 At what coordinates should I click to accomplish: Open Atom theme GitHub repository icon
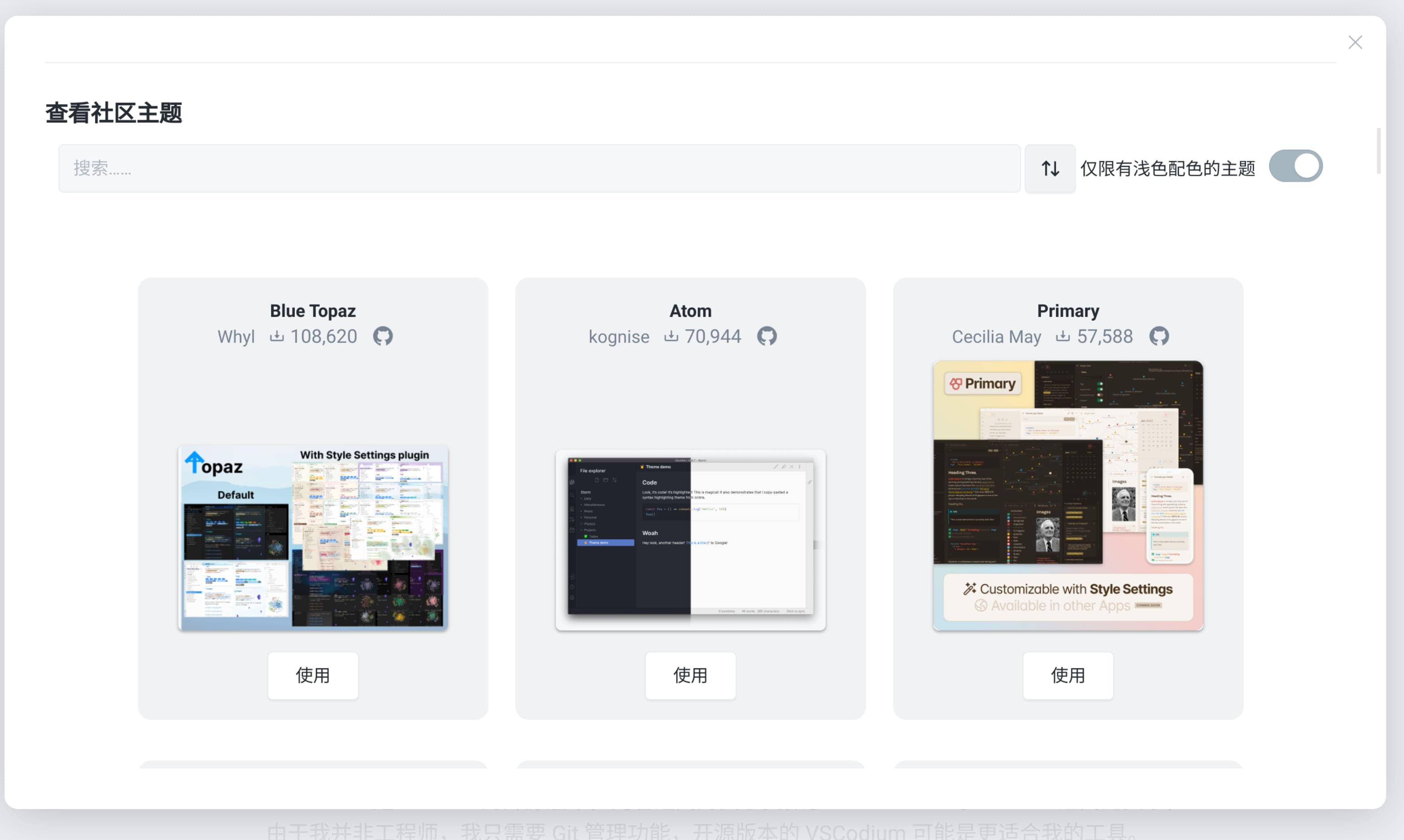click(767, 336)
